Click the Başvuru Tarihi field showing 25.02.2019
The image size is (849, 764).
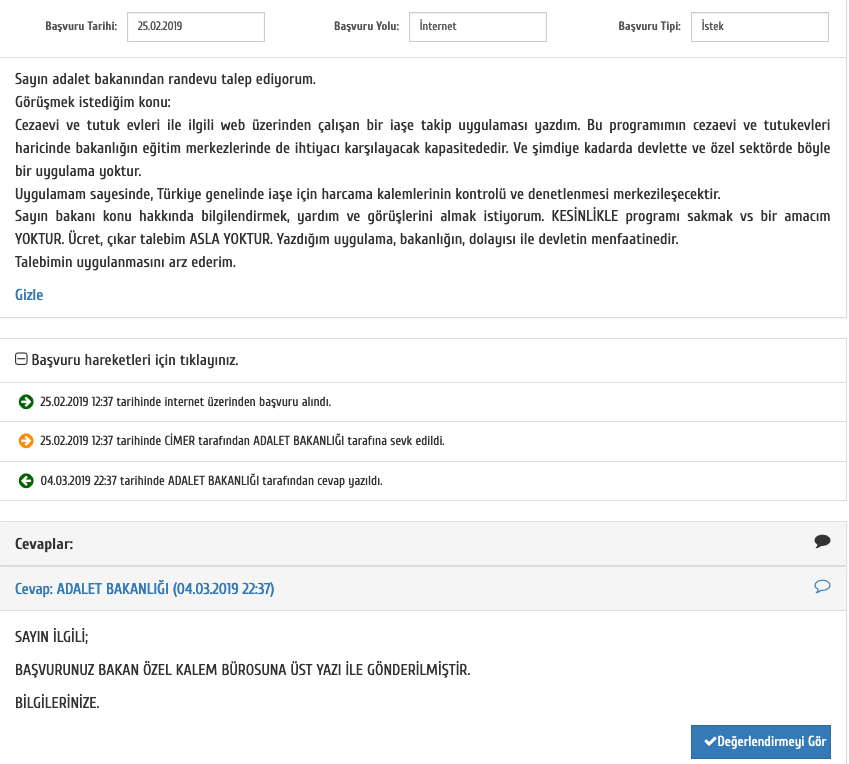click(x=195, y=27)
